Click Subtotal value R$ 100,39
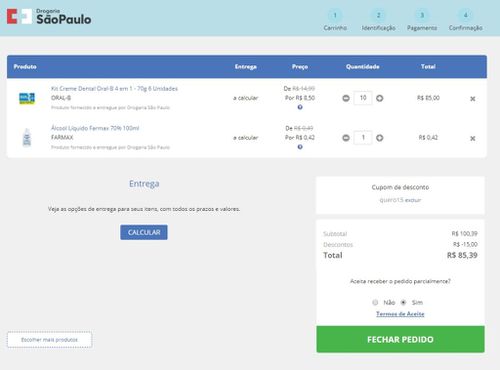This screenshot has width=500, height=370. [x=465, y=234]
